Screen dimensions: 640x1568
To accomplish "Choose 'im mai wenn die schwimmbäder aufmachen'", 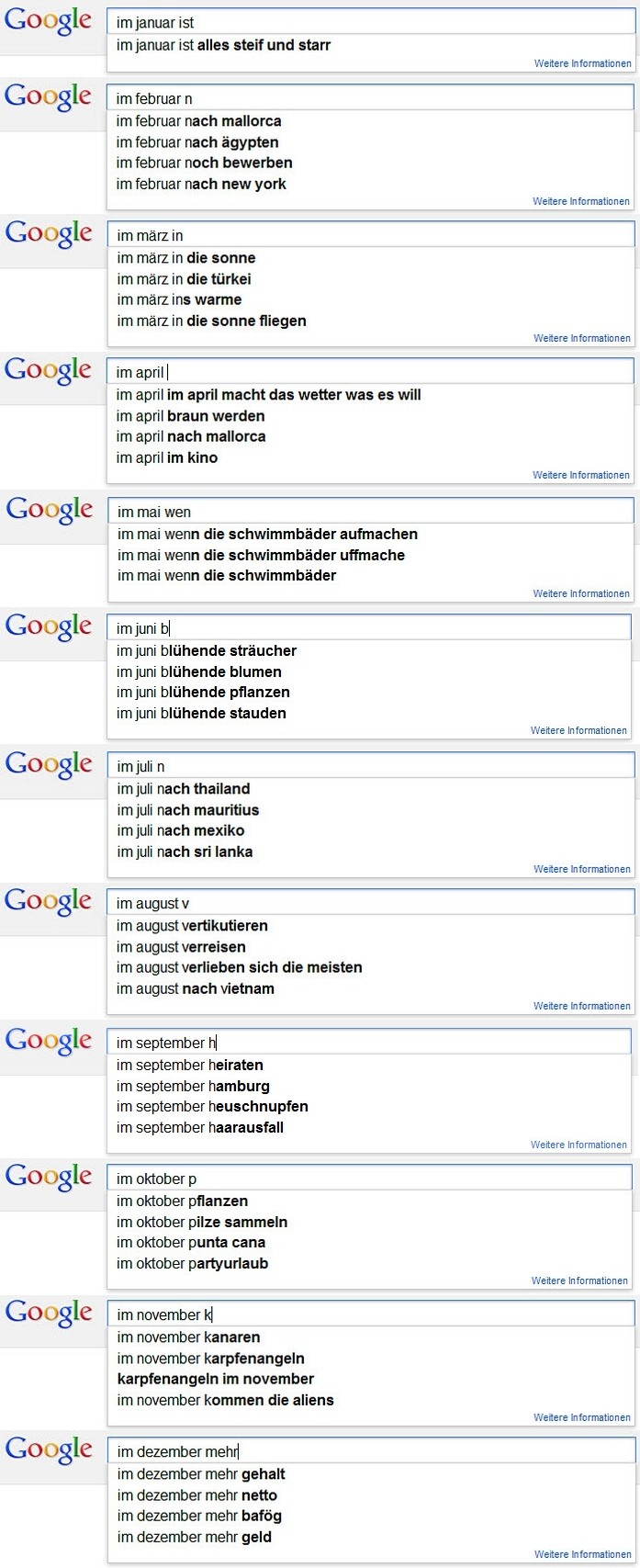I will 267,535.
